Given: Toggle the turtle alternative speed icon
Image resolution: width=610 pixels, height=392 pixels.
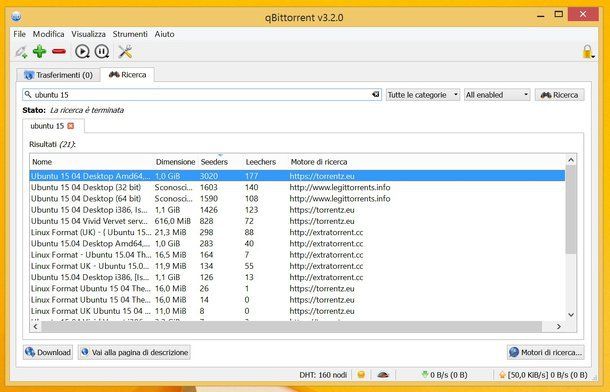Looking at the screenshot, I should coord(383,375).
